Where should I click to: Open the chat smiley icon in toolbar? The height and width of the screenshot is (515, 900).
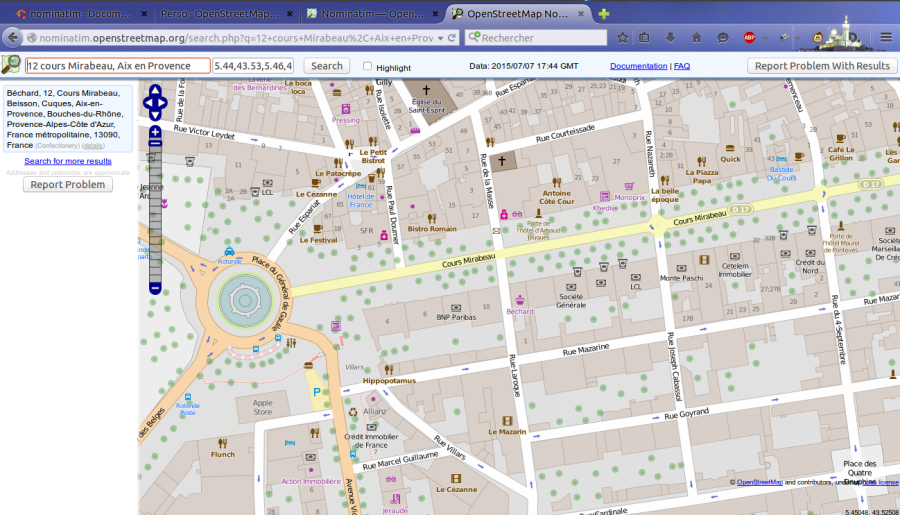723,38
